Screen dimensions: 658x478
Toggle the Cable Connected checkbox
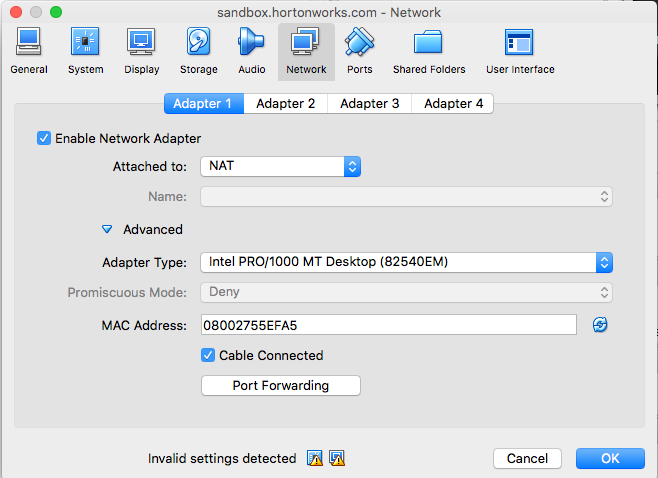point(208,355)
